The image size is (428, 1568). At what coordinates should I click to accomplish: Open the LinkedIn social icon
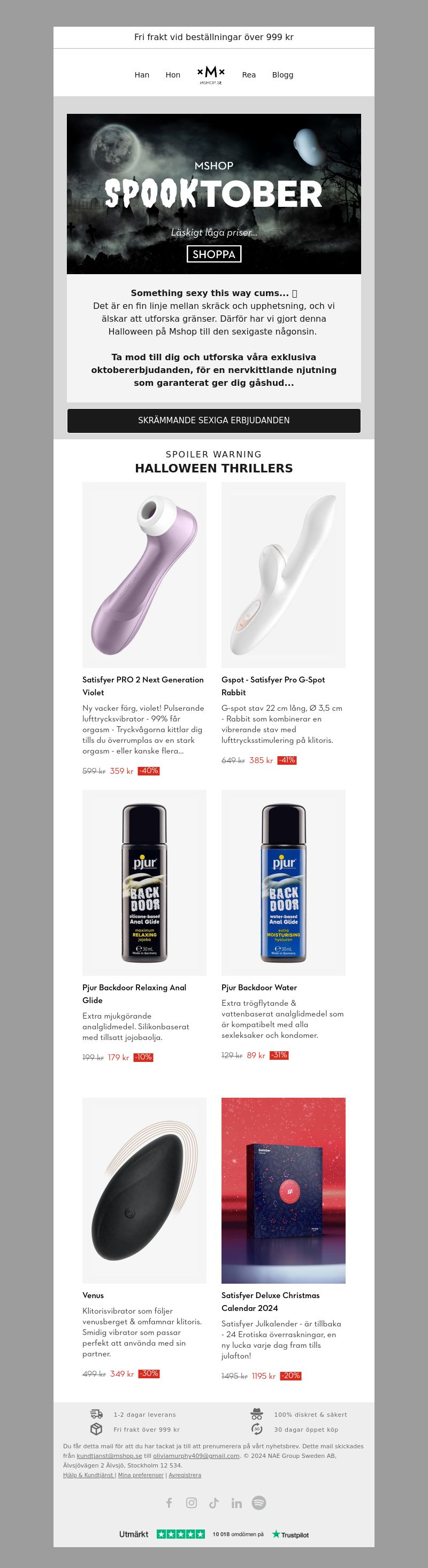click(x=236, y=1503)
